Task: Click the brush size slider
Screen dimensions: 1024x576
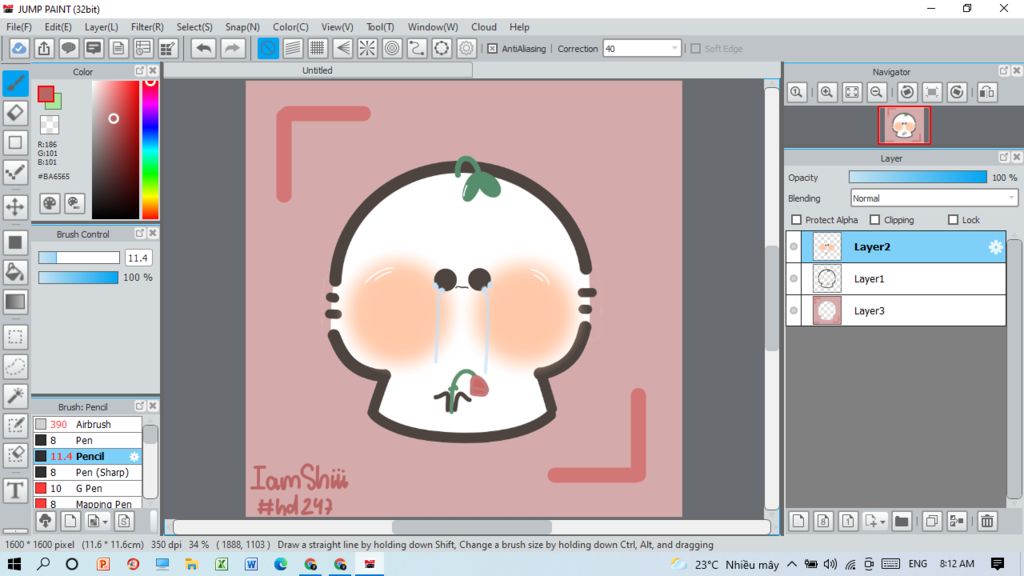Action: [79, 258]
